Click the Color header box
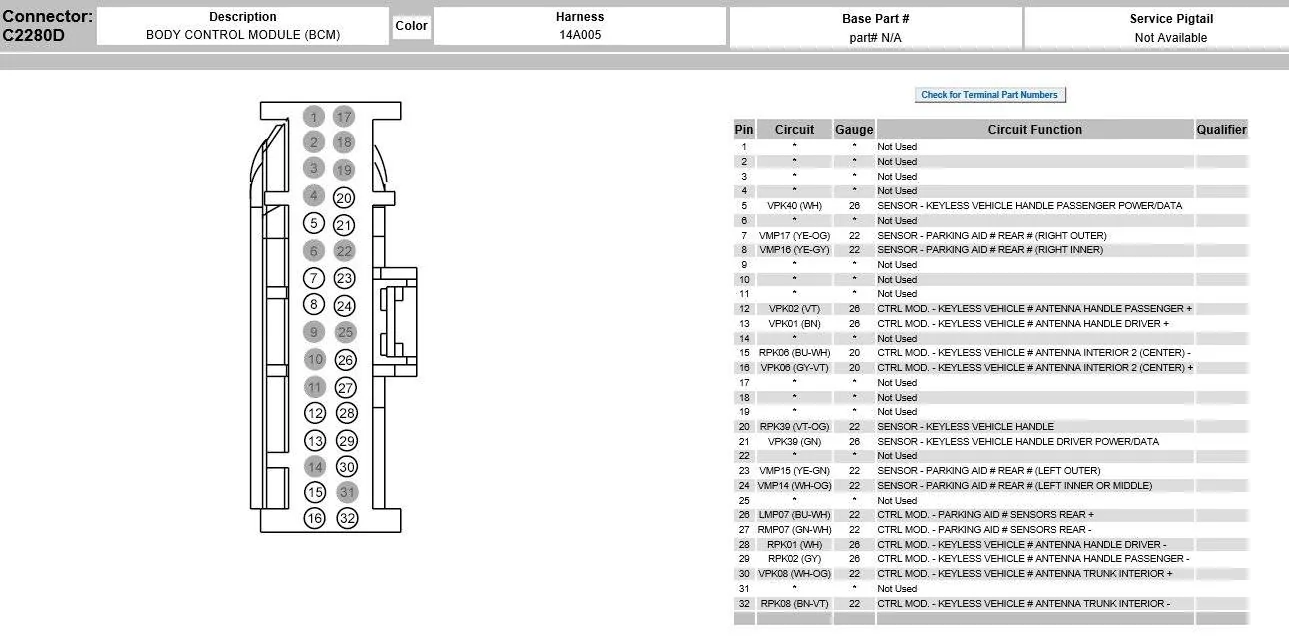Viewport: 1289px width, 636px height. (x=411, y=26)
